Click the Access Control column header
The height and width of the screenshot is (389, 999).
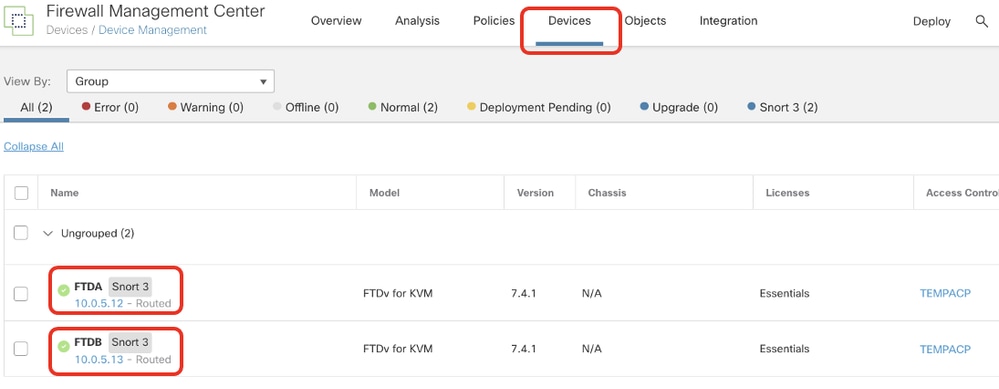962,193
